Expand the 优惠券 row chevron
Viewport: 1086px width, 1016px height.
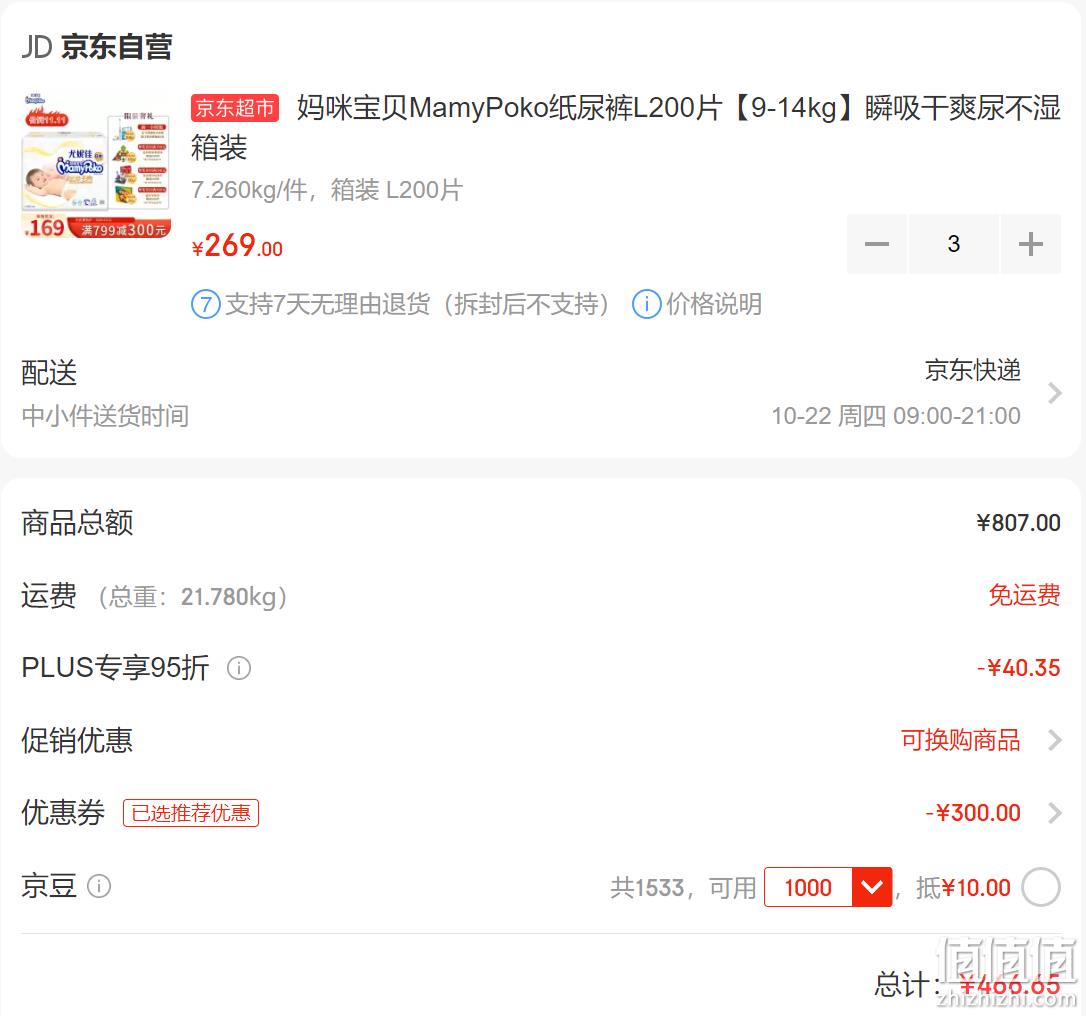(x=1054, y=813)
